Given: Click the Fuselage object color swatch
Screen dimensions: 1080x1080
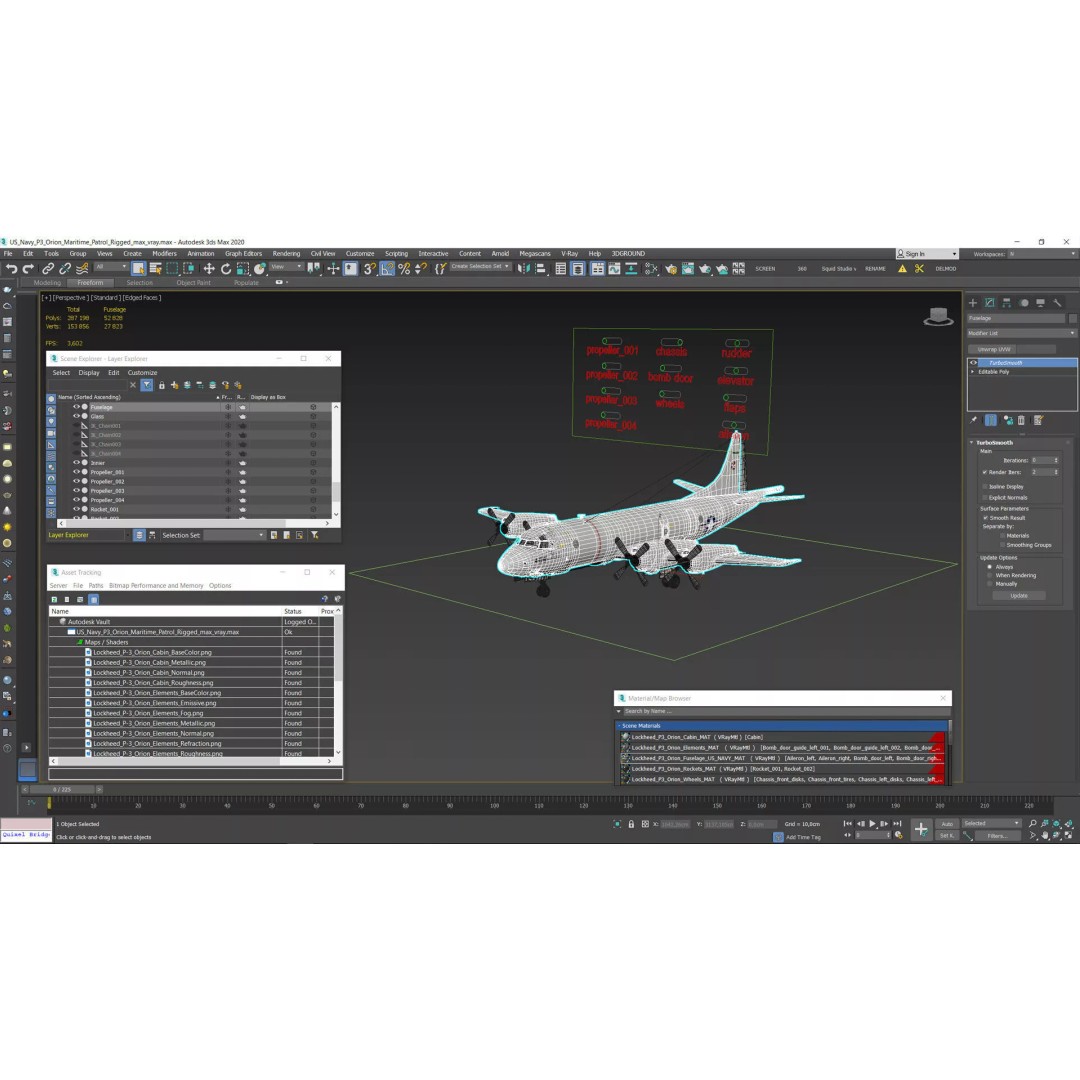Looking at the screenshot, I should click(x=1072, y=318).
